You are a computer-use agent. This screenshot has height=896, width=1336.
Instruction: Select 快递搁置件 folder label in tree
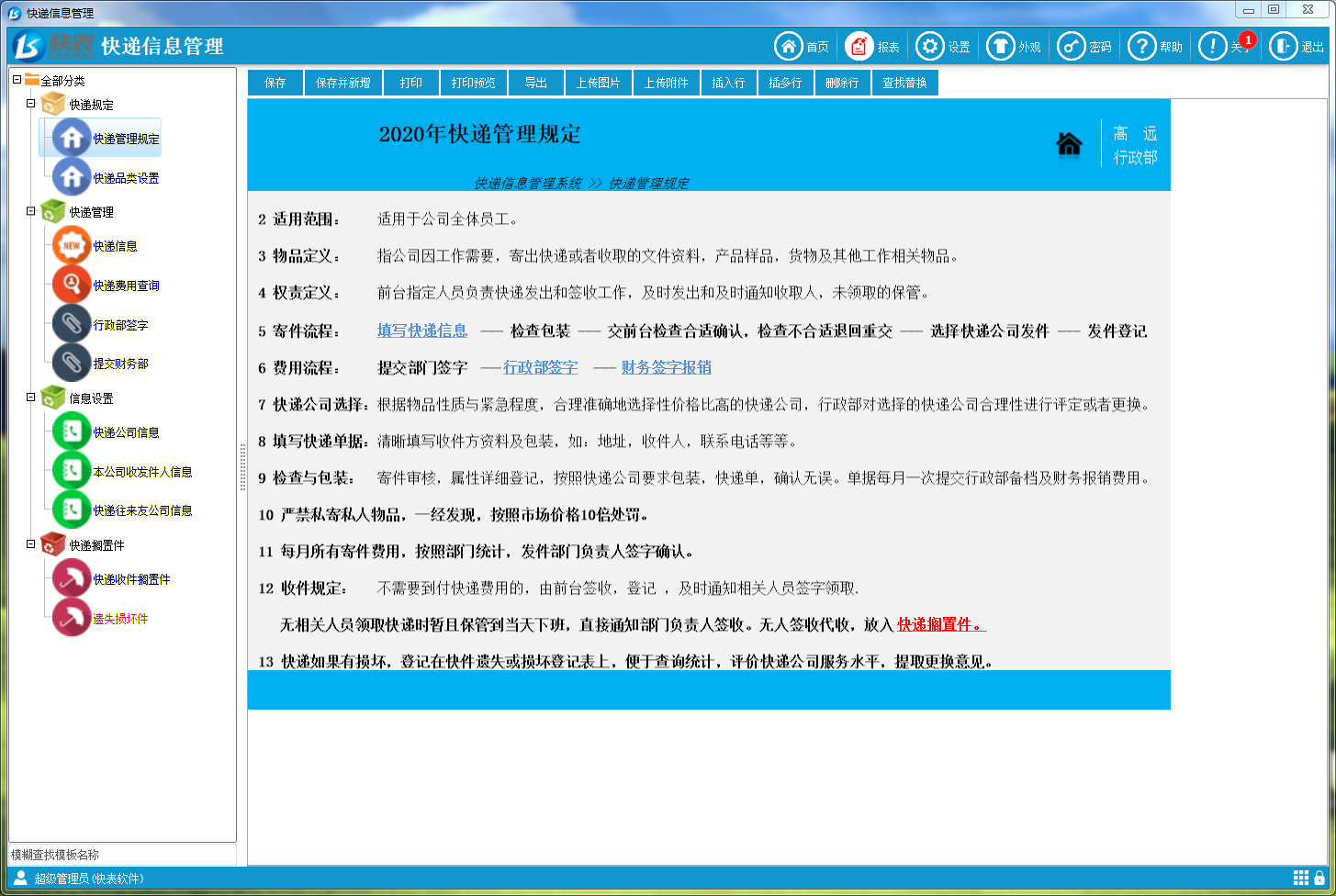(x=97, y=545)
